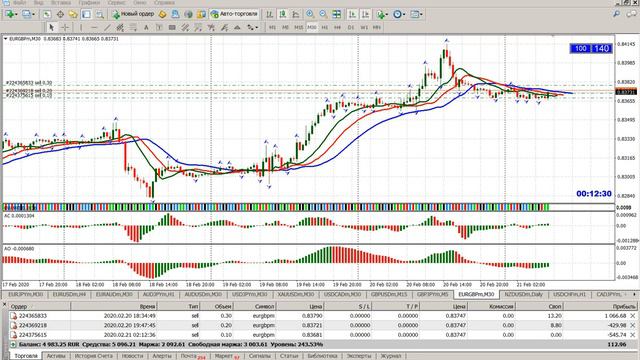
Task: Sort orders by Прибыль column header
Action: 601,306
